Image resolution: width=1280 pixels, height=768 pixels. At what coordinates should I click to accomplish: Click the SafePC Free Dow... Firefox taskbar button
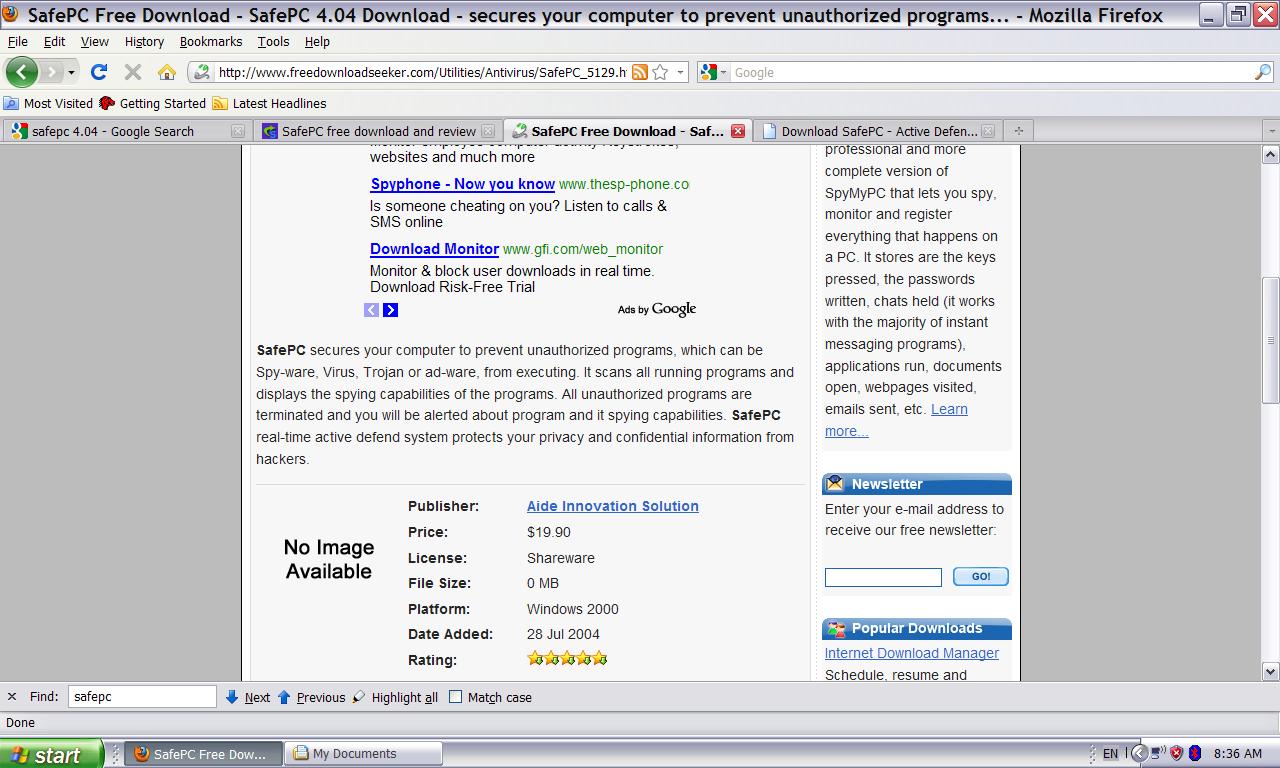click(204, 754)
